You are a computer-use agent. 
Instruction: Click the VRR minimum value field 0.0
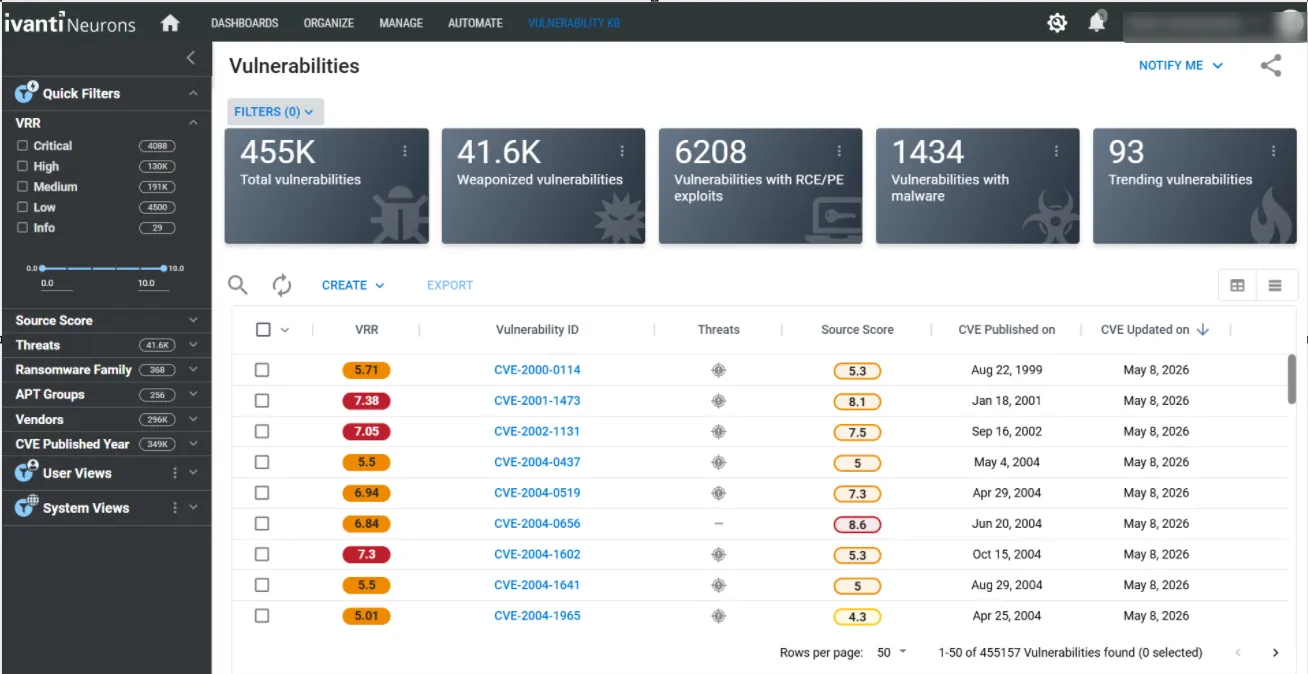54,284
